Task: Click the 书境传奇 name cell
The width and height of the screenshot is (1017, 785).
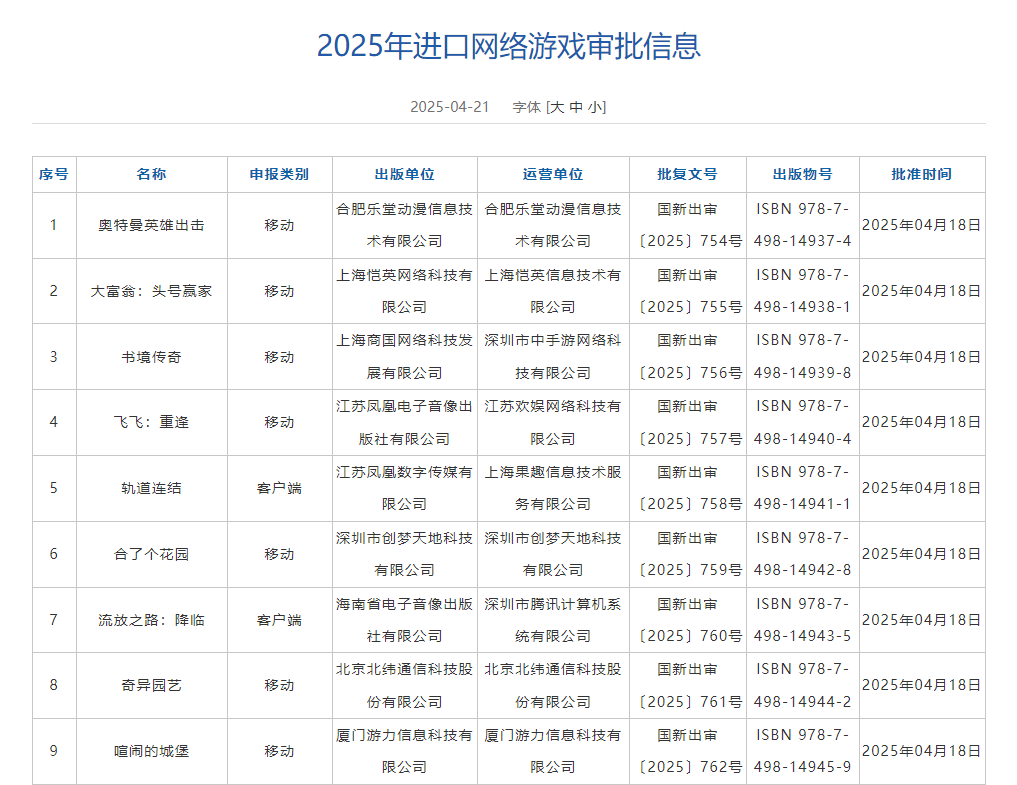Action: pos(151,357)
